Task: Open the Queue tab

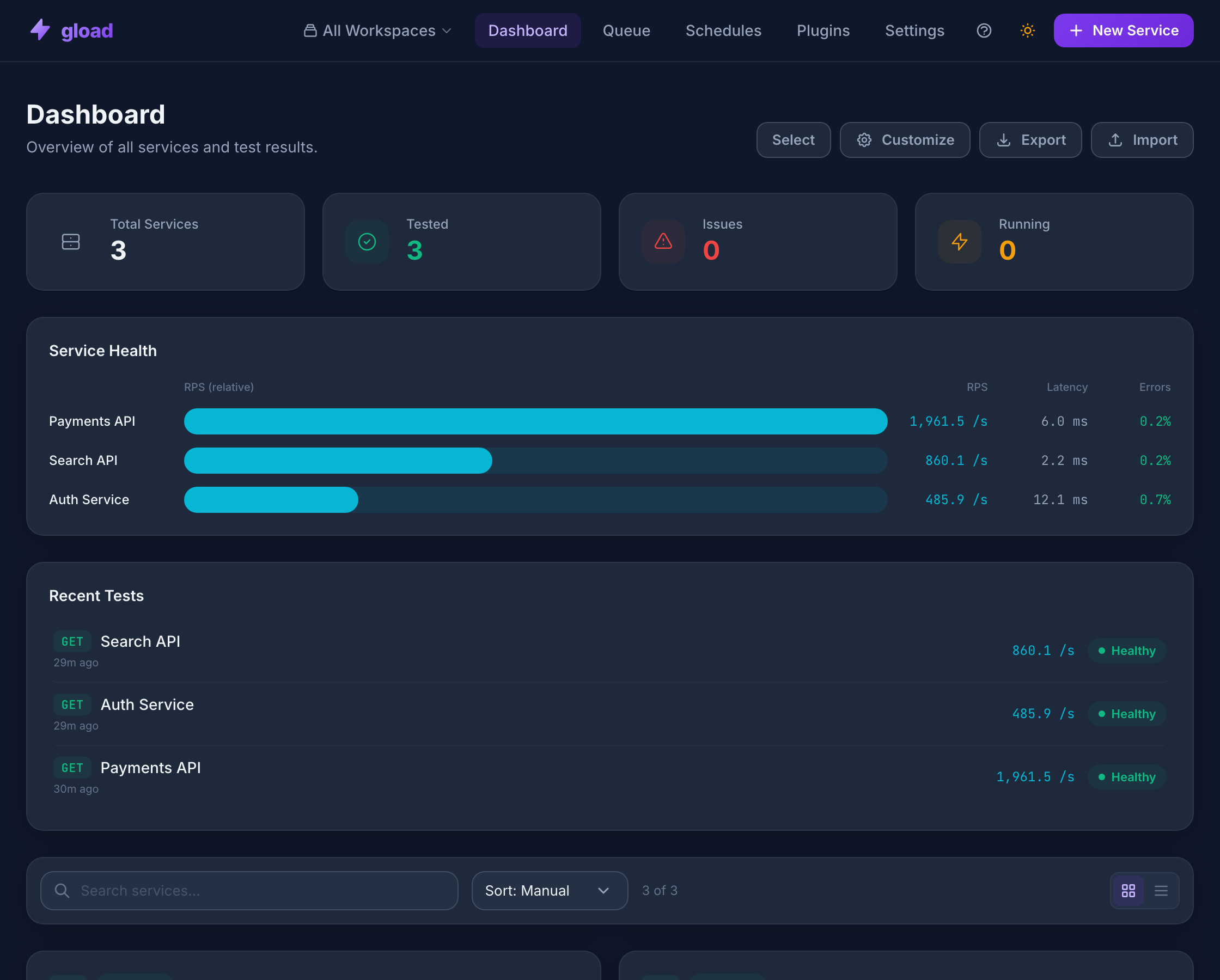Action: [626, 30]
